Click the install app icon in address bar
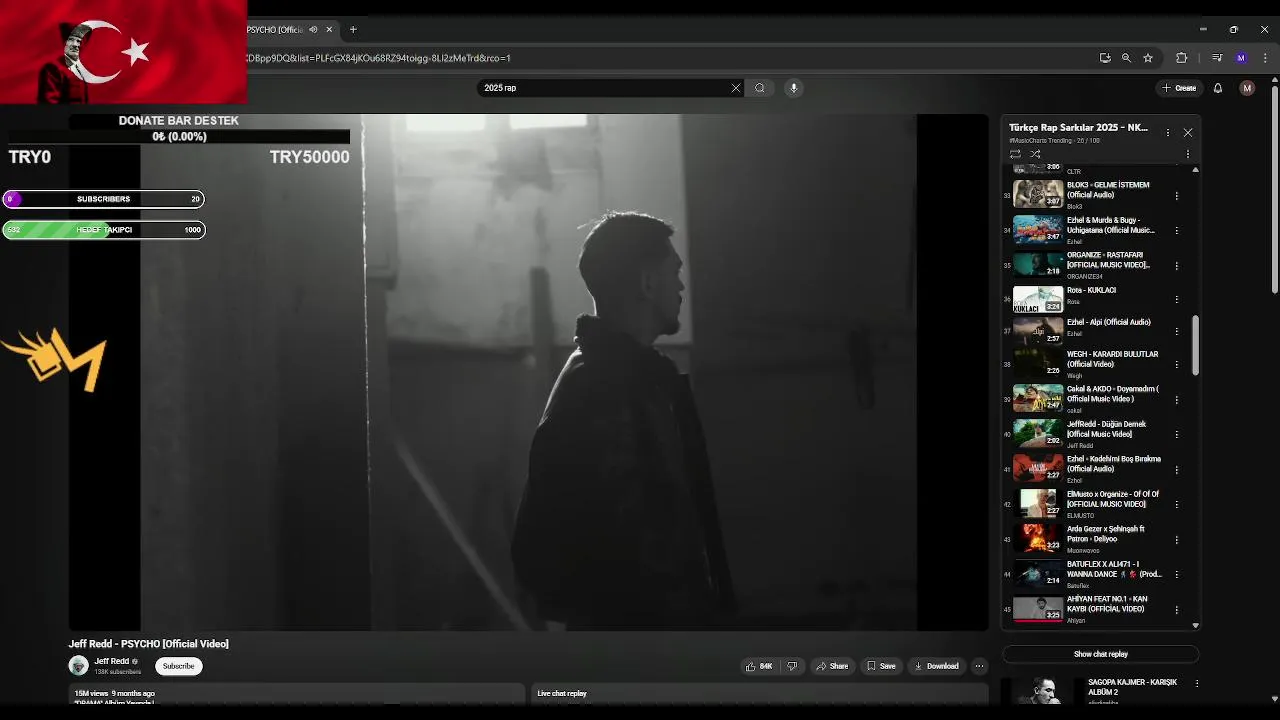The height and width of the screenshot is (720, 1280). [1105, 58]
